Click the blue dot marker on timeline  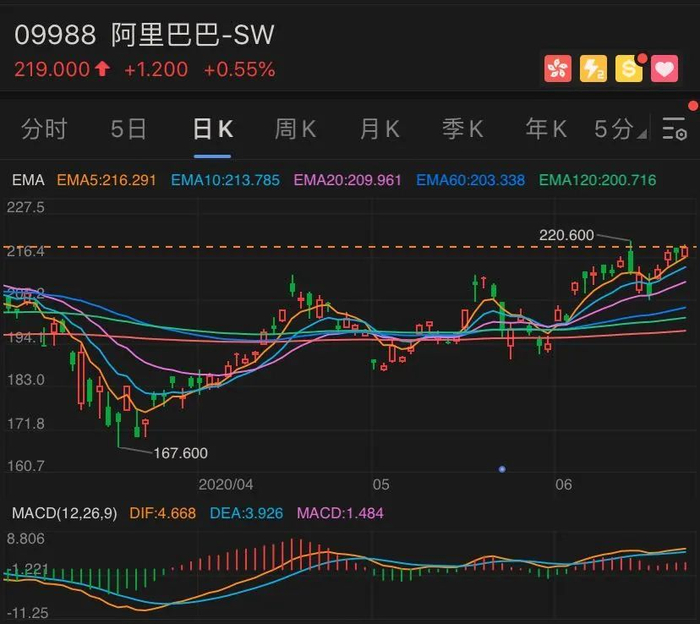click(502, 469)
